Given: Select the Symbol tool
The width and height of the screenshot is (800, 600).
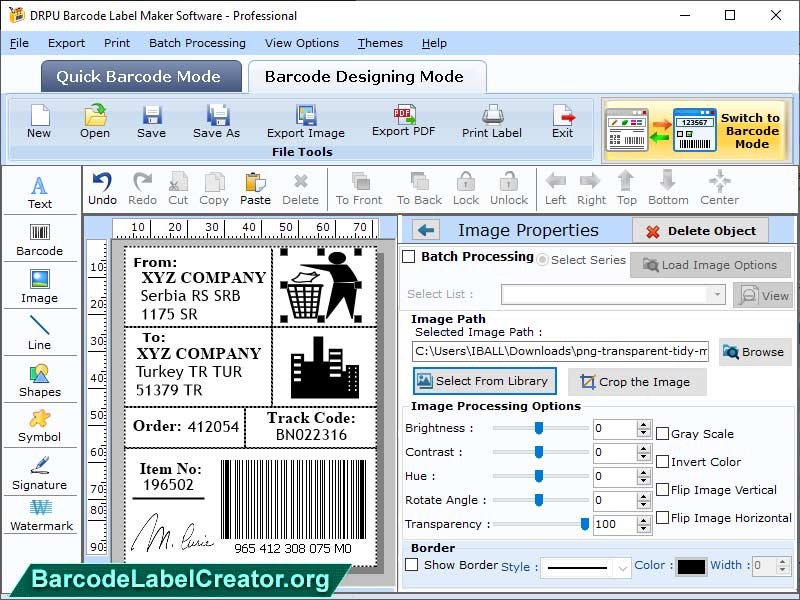Looking at the screenshot, I should coord(40,427).
